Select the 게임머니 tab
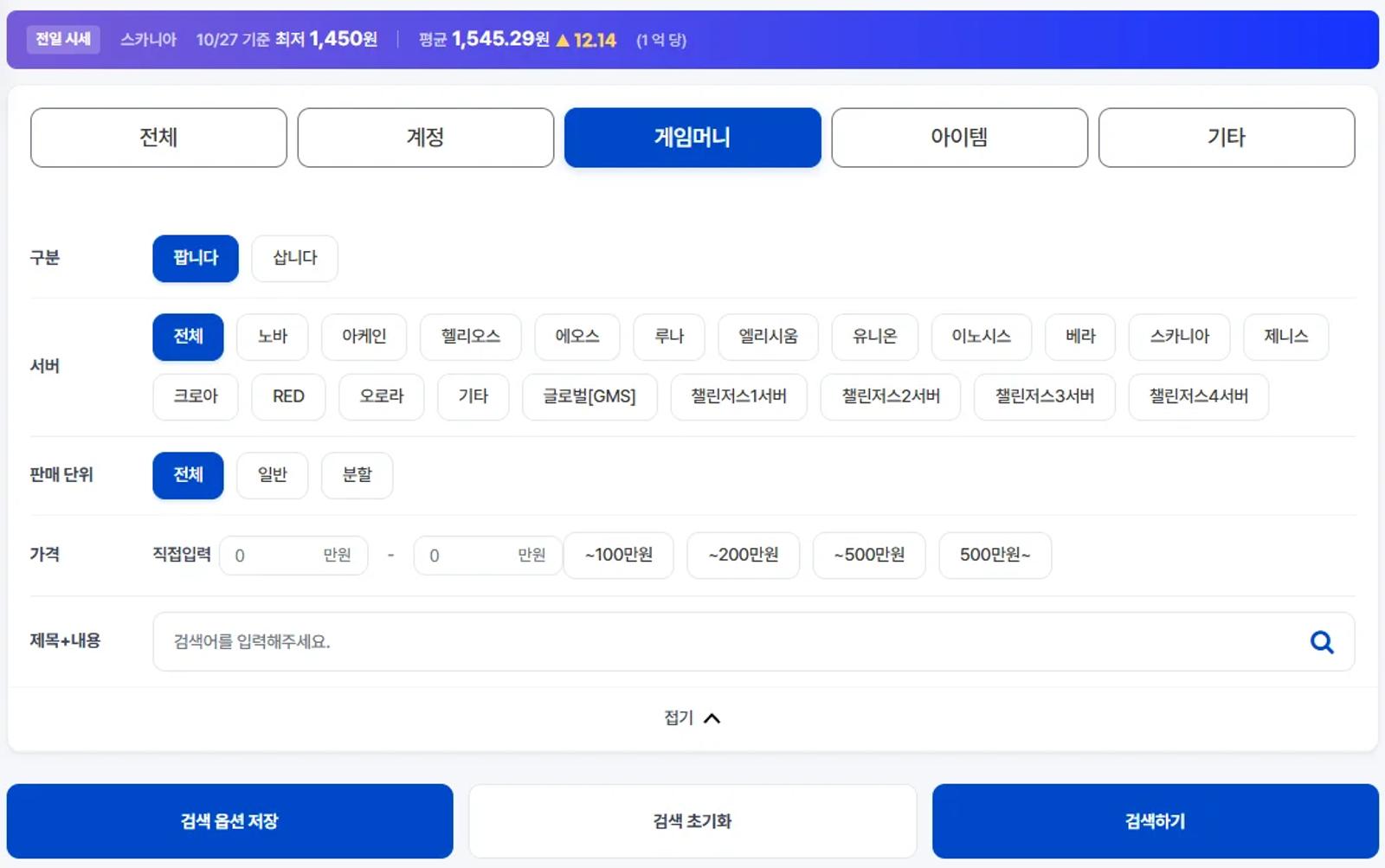Screen dimensions: 1385x868 (692, 138)
